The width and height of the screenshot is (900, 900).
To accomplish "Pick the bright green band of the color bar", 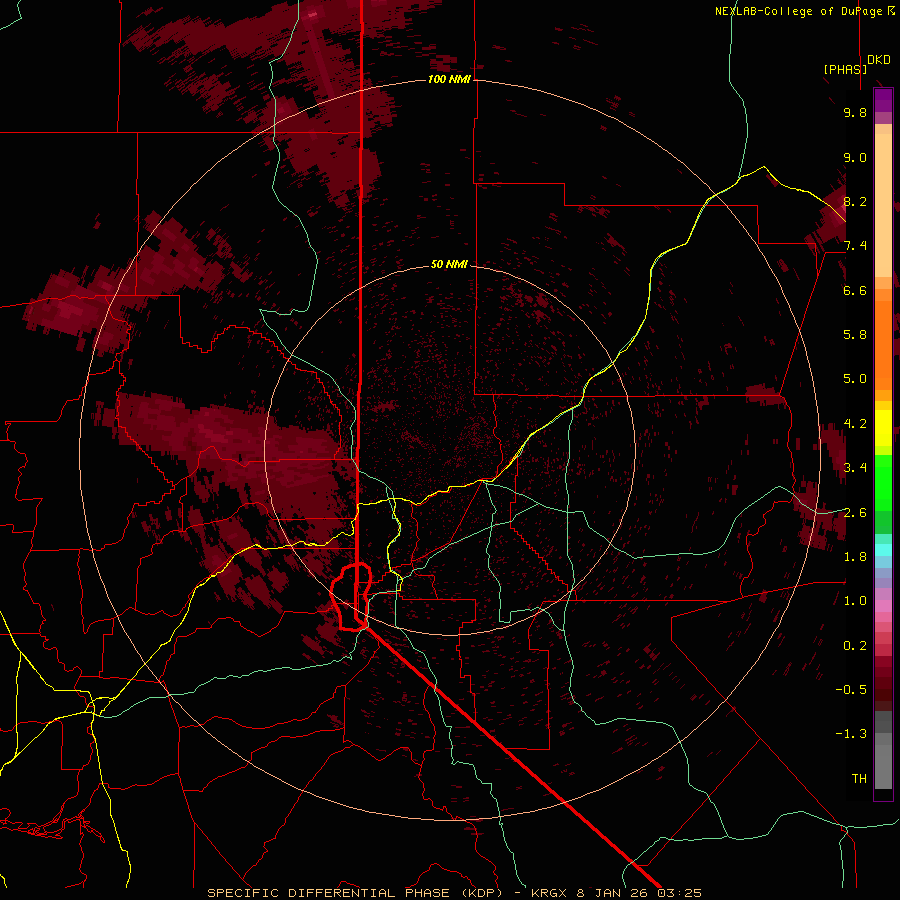I will coord(883,482).
